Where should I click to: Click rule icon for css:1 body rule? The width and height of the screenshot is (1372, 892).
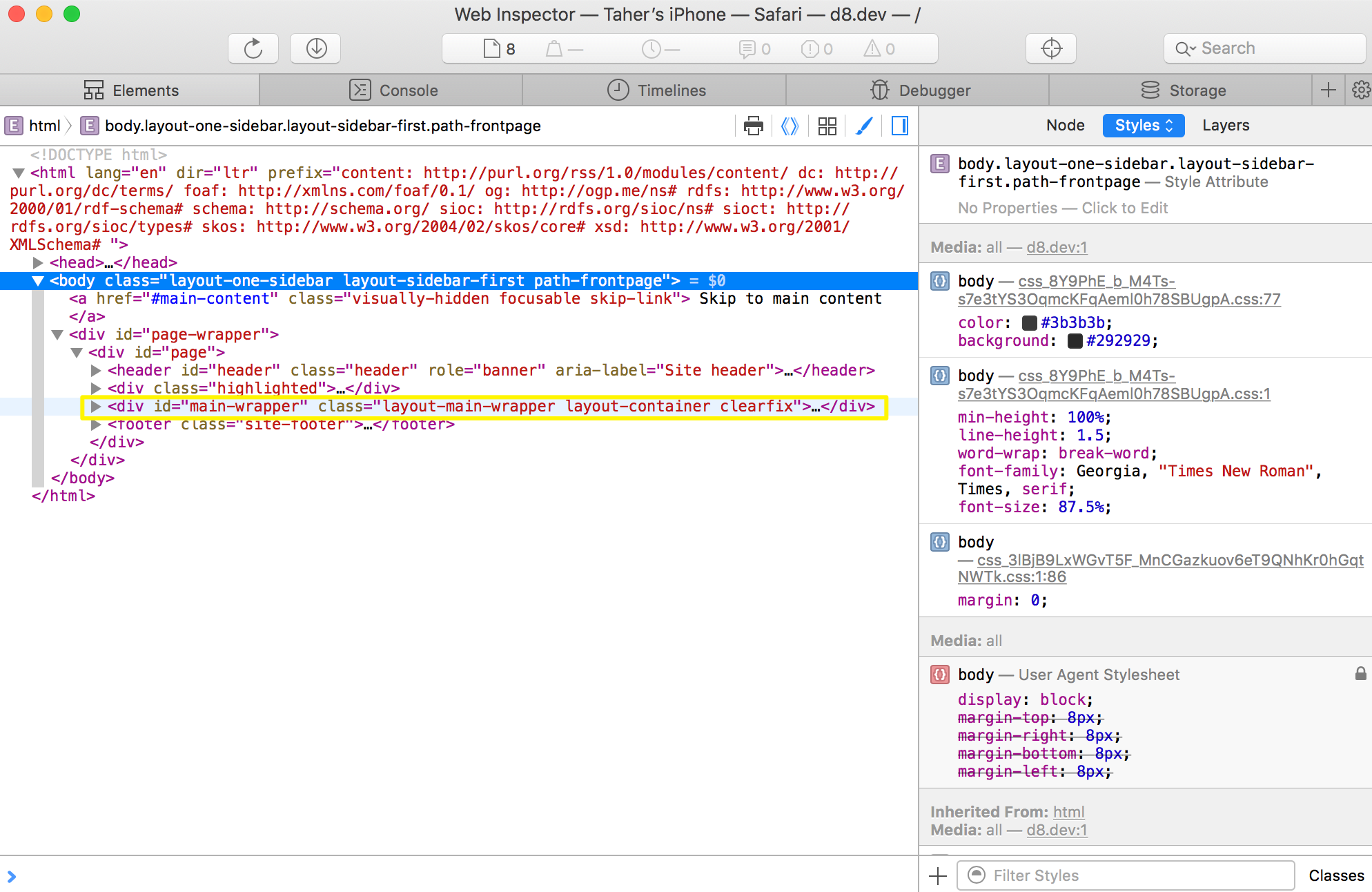click(939, 376)
